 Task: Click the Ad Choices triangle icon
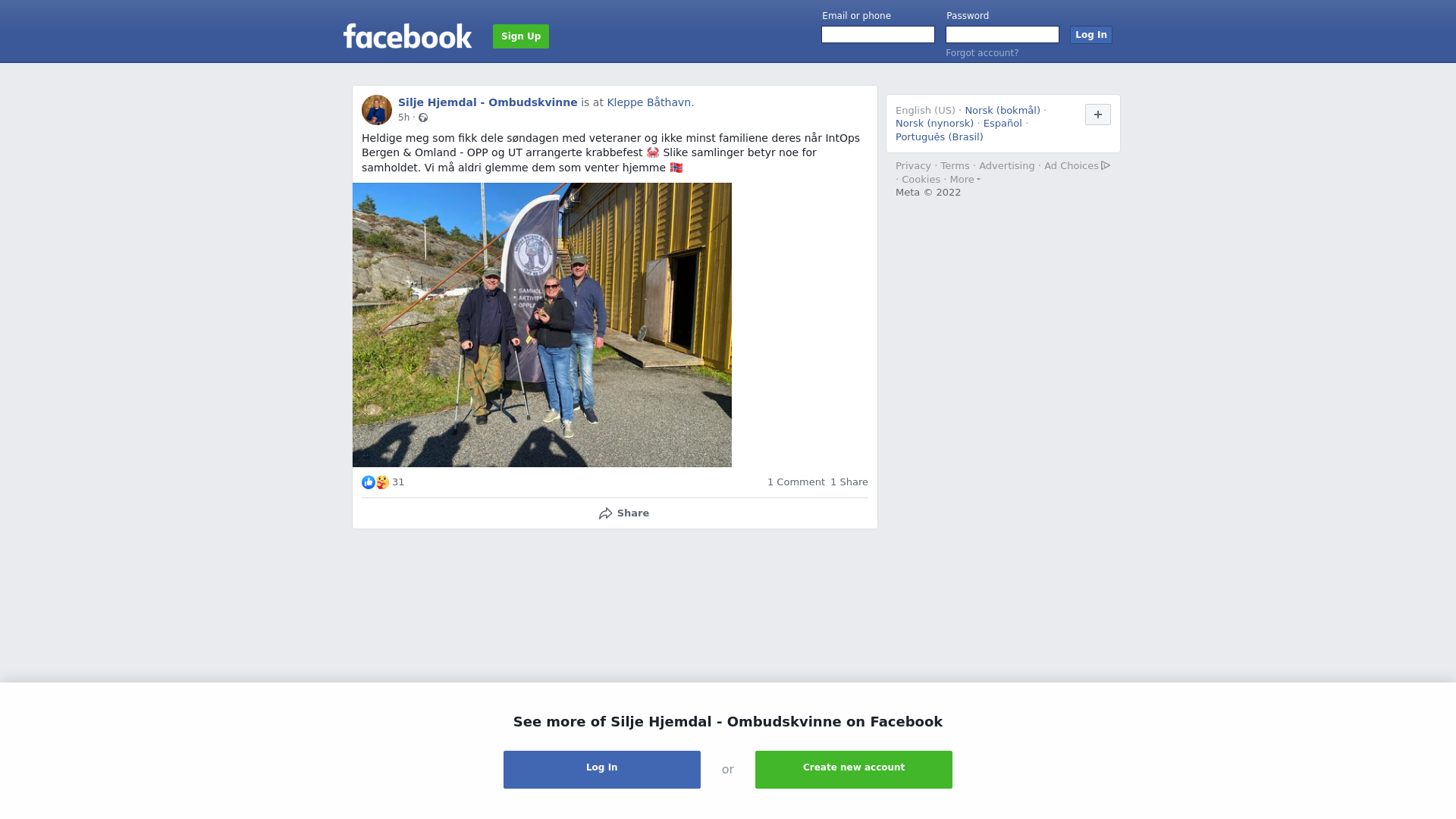coord(1106,165)
